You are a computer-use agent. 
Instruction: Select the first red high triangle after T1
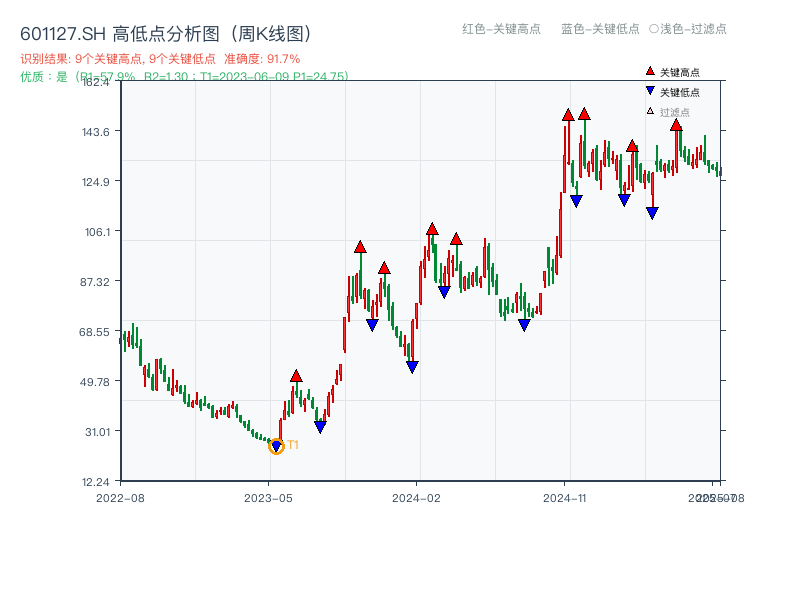coord(296,377)
